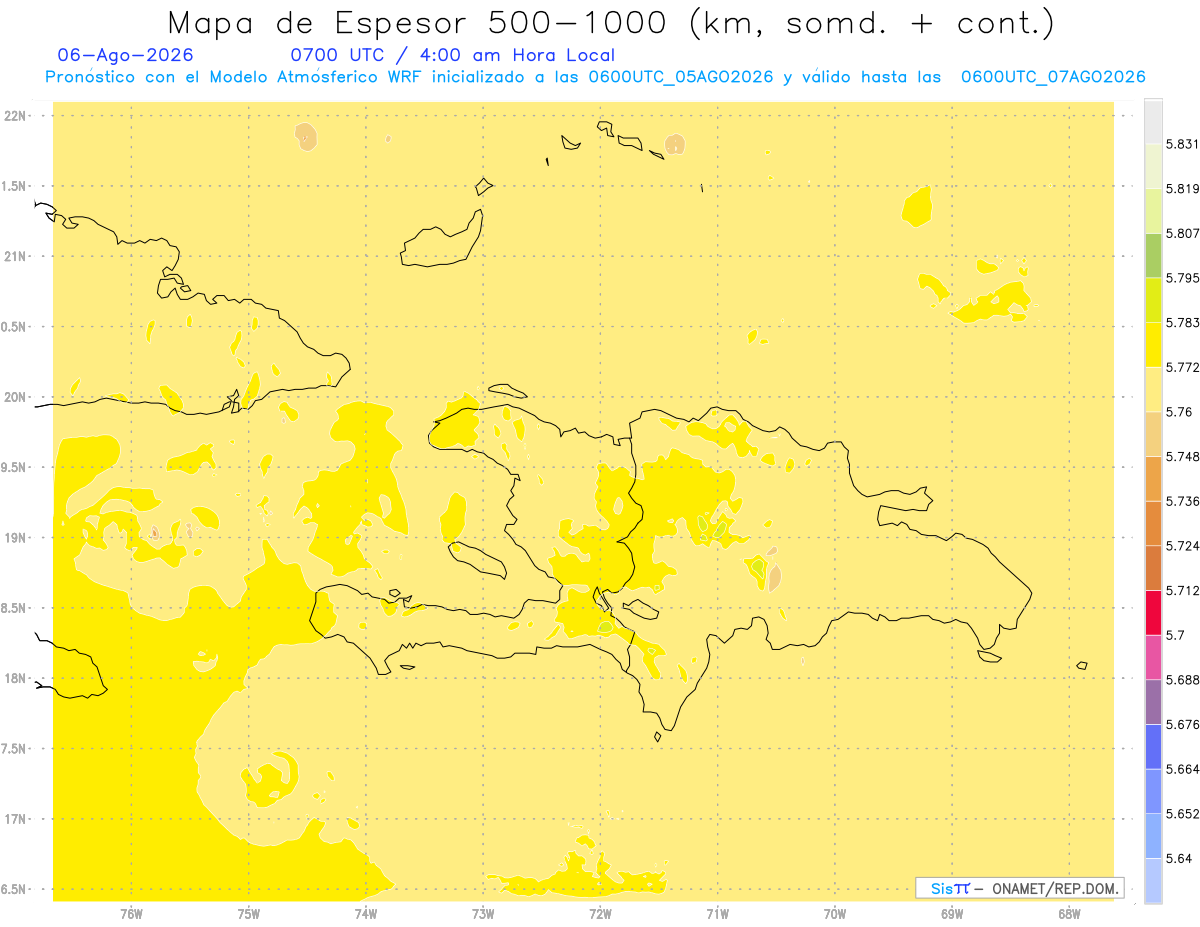The image size is (1200, 927).
Task: Click the 21N latitude axis label
Action: click(x=15, y=257)
